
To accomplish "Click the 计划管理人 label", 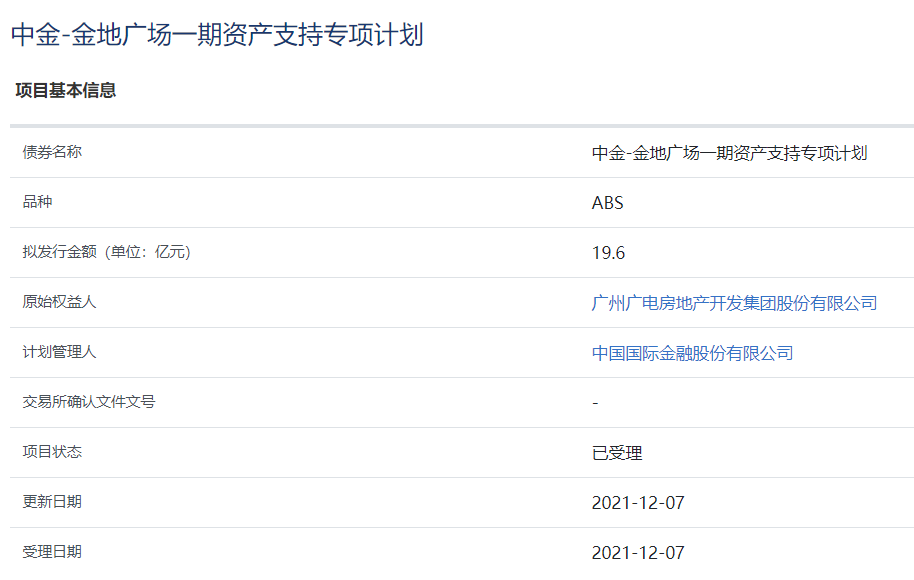I will (59, 352).
